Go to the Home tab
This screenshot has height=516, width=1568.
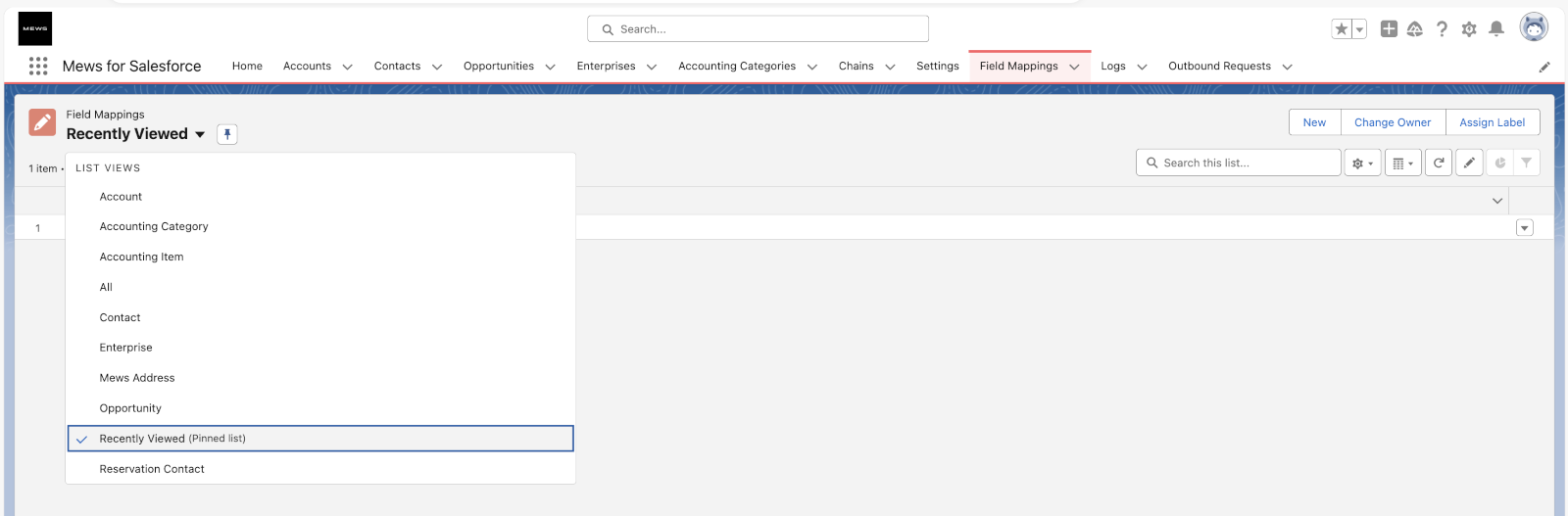[247, 67]
